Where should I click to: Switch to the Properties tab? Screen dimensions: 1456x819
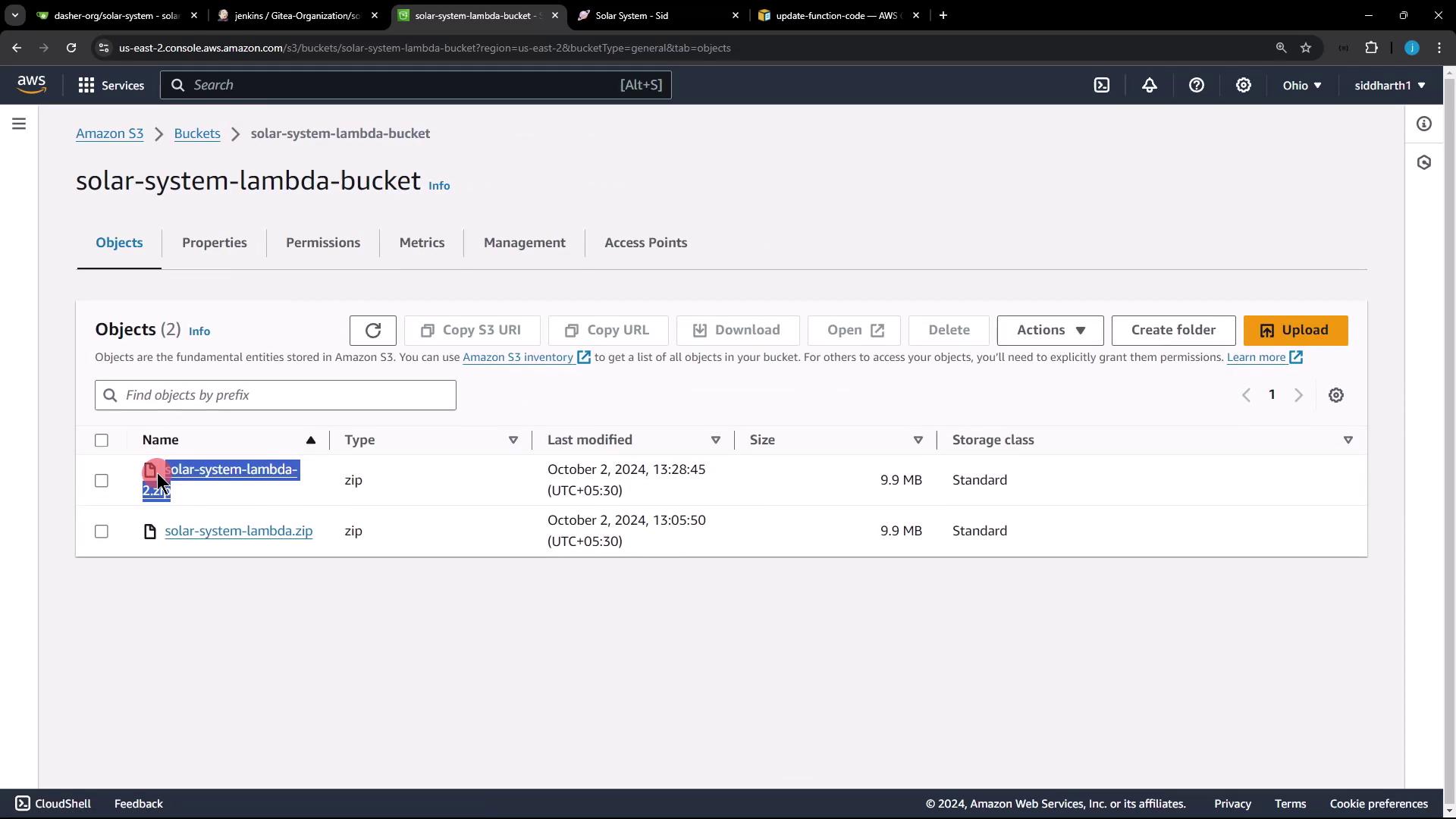click(215, 243)
